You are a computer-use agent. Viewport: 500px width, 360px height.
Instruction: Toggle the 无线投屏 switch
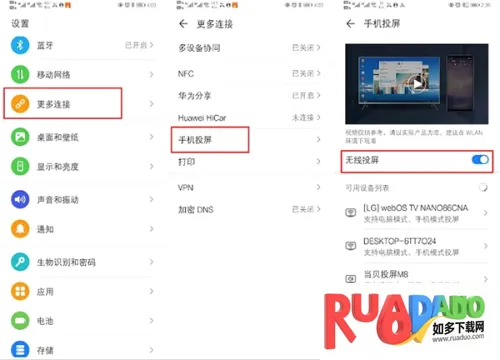(x=480, y=160)
